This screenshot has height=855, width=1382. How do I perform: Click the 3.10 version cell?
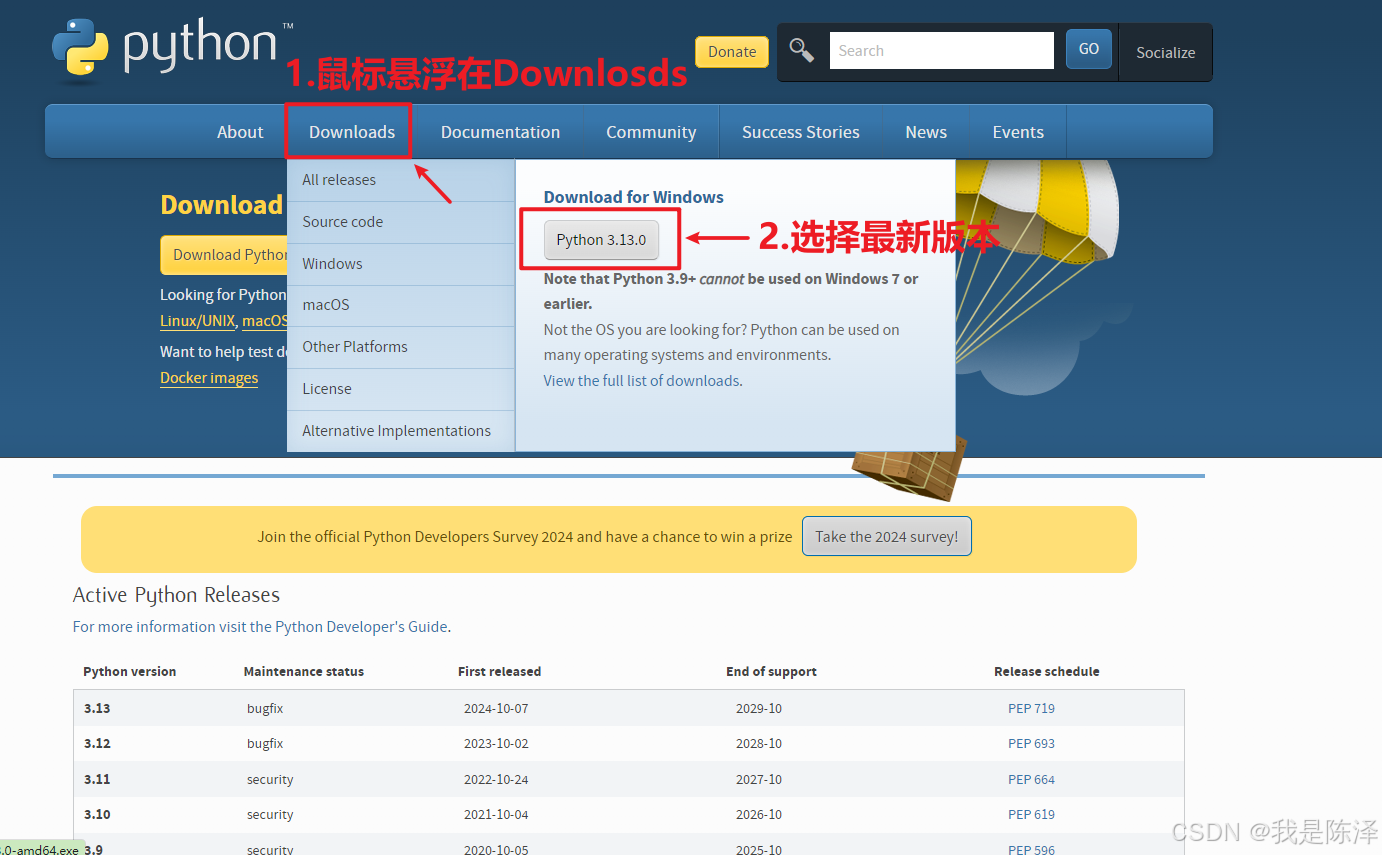(x=97, y=815)
